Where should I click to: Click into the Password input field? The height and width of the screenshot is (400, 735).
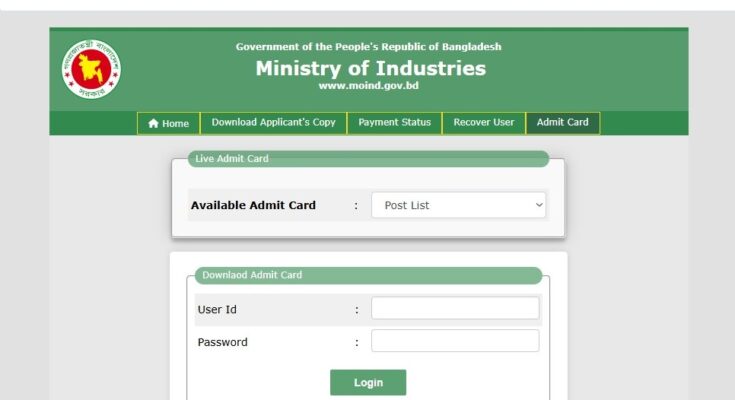pyautogui.click(x=455, y=342)
